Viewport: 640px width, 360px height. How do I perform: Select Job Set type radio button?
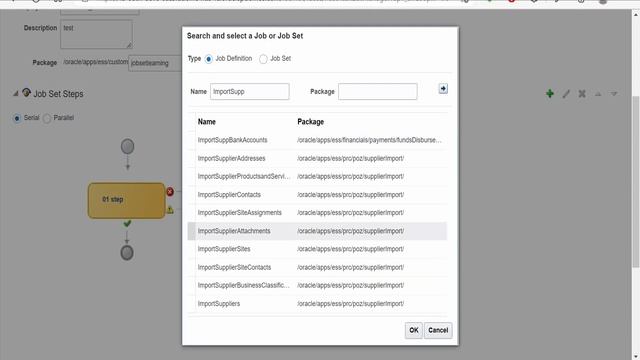263,59
